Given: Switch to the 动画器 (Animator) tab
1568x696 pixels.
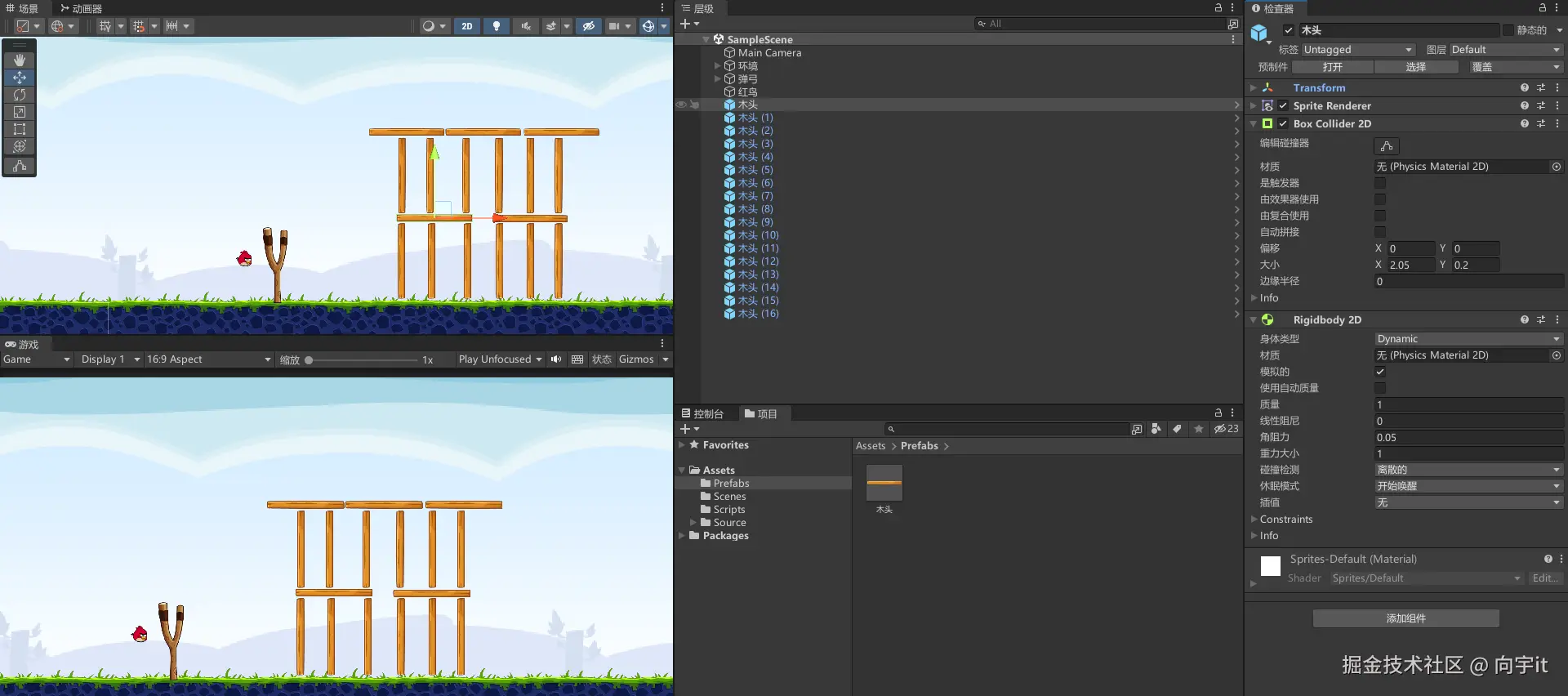Looking at the screenshot, I should (81, 8).
